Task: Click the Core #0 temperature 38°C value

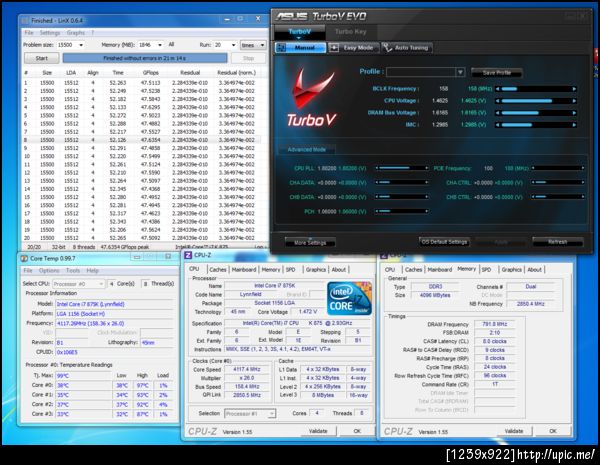Action: [x=63, y=385]
